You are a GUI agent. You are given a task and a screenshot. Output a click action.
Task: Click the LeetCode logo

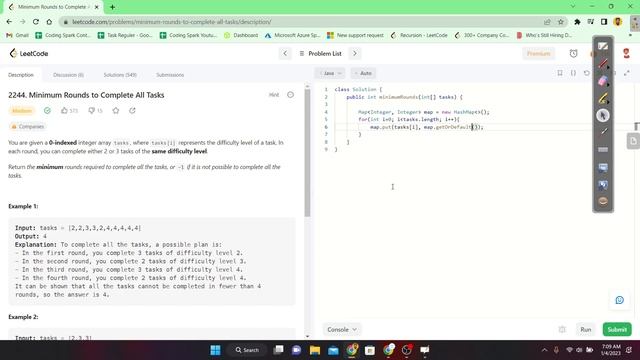pos(29,53)
